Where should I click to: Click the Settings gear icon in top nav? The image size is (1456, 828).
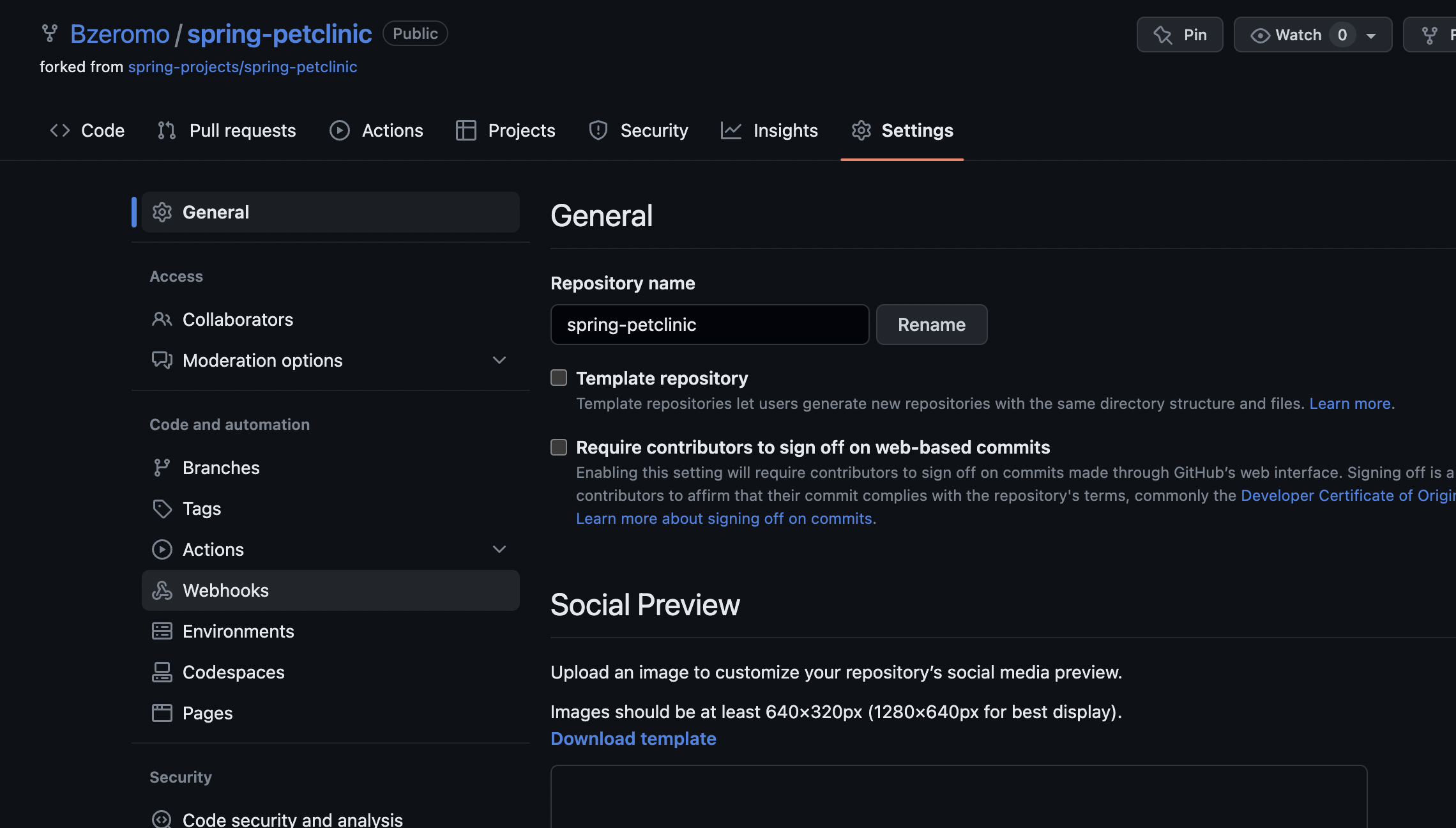[861, 130]
